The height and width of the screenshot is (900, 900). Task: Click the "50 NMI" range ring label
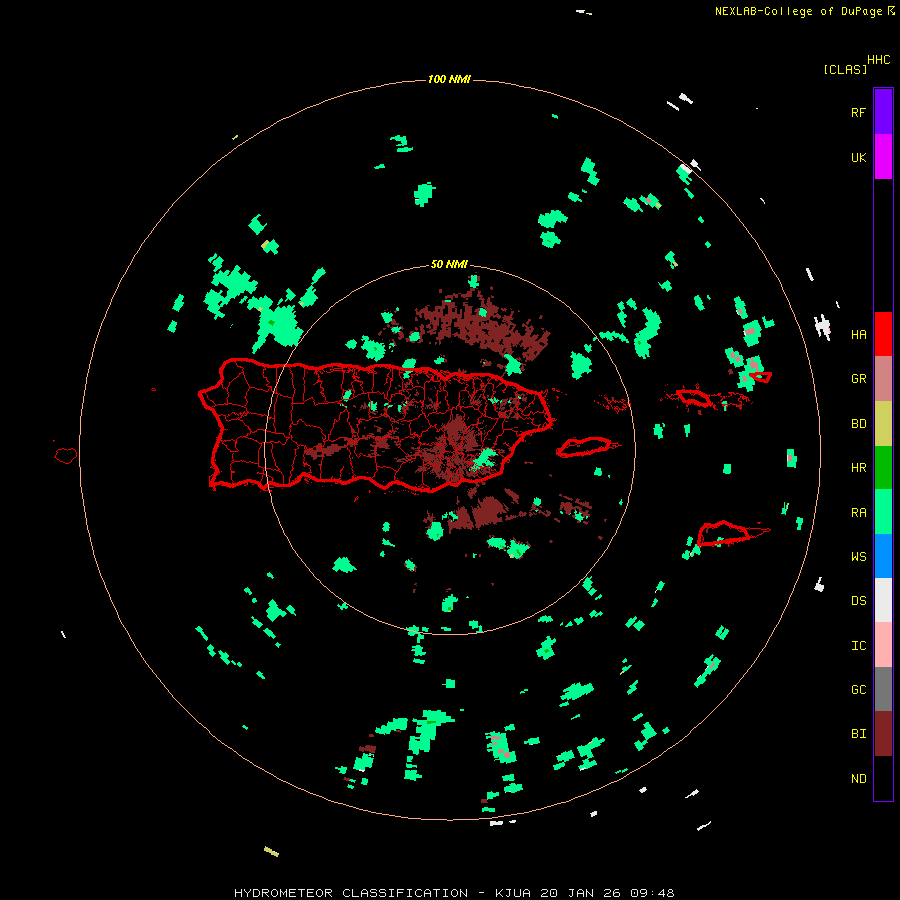point(449,265)
